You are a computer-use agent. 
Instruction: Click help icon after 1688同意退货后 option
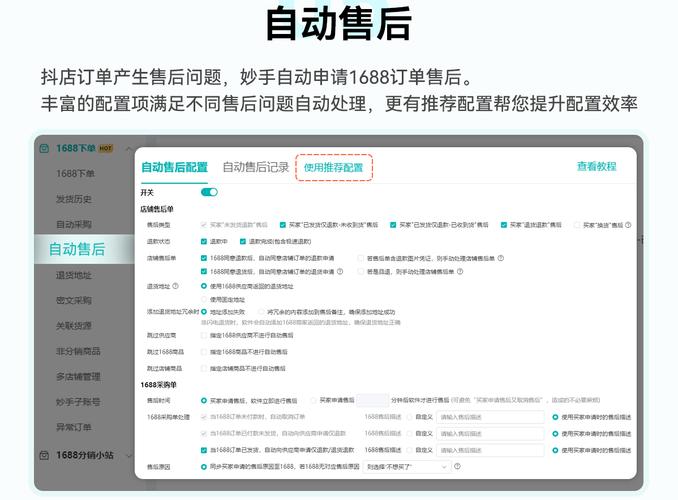[x=340, y=272]
